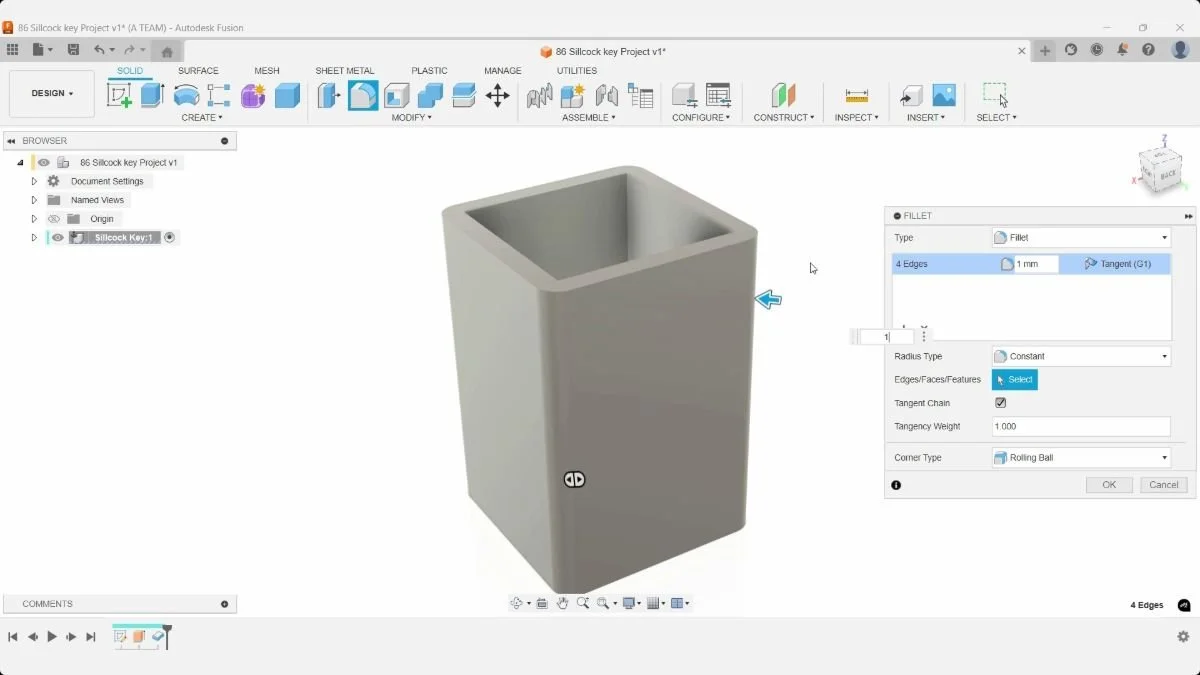The width and height of the screenshot is (1200, 675).
Task: Select the Combine tool
Action: point(430,95)
